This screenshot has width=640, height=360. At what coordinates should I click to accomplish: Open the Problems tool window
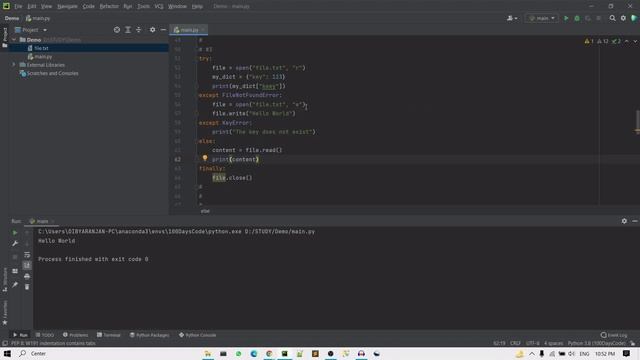pyautogui.click(x=76, y=335)
